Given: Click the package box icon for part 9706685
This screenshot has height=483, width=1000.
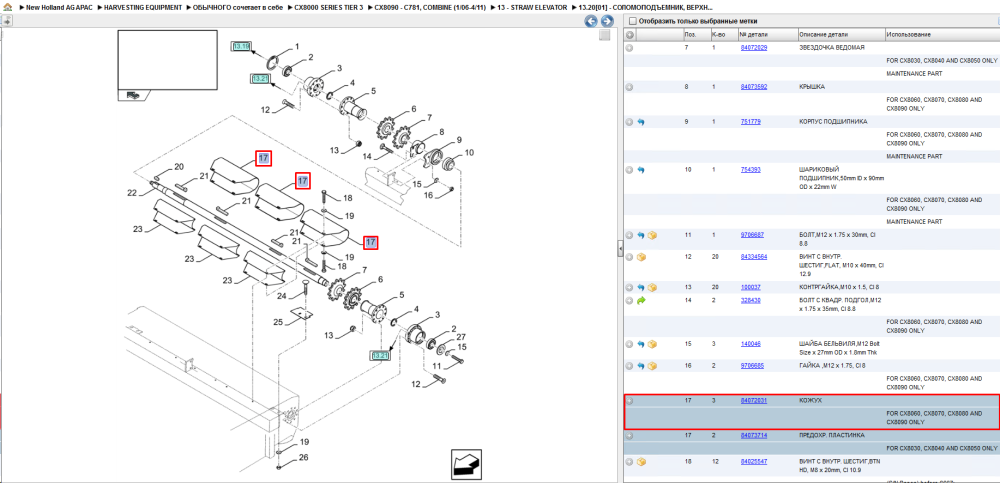Looking at the screenshot, I should pyautogui.click(x=652, y=366).
